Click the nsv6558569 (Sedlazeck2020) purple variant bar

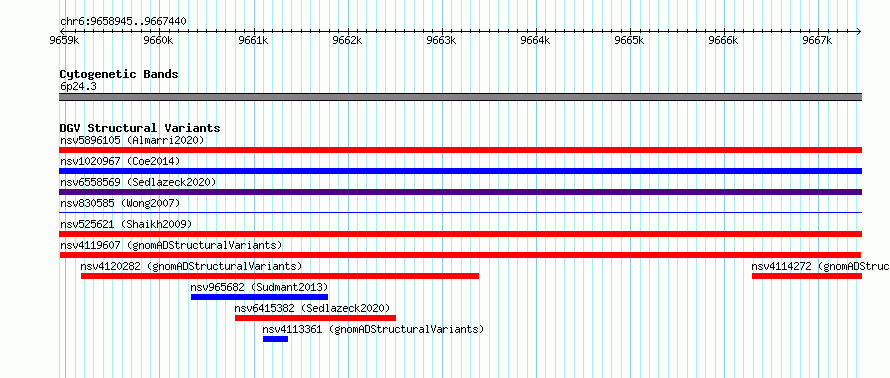click(460, 192)
